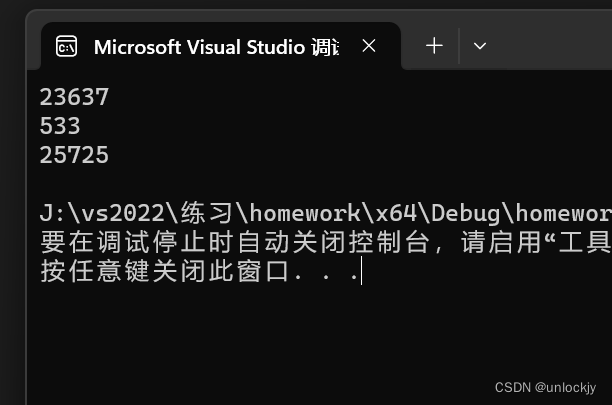Click the line about auto-closing the console
612x405 pixels.
coord(326,242)
